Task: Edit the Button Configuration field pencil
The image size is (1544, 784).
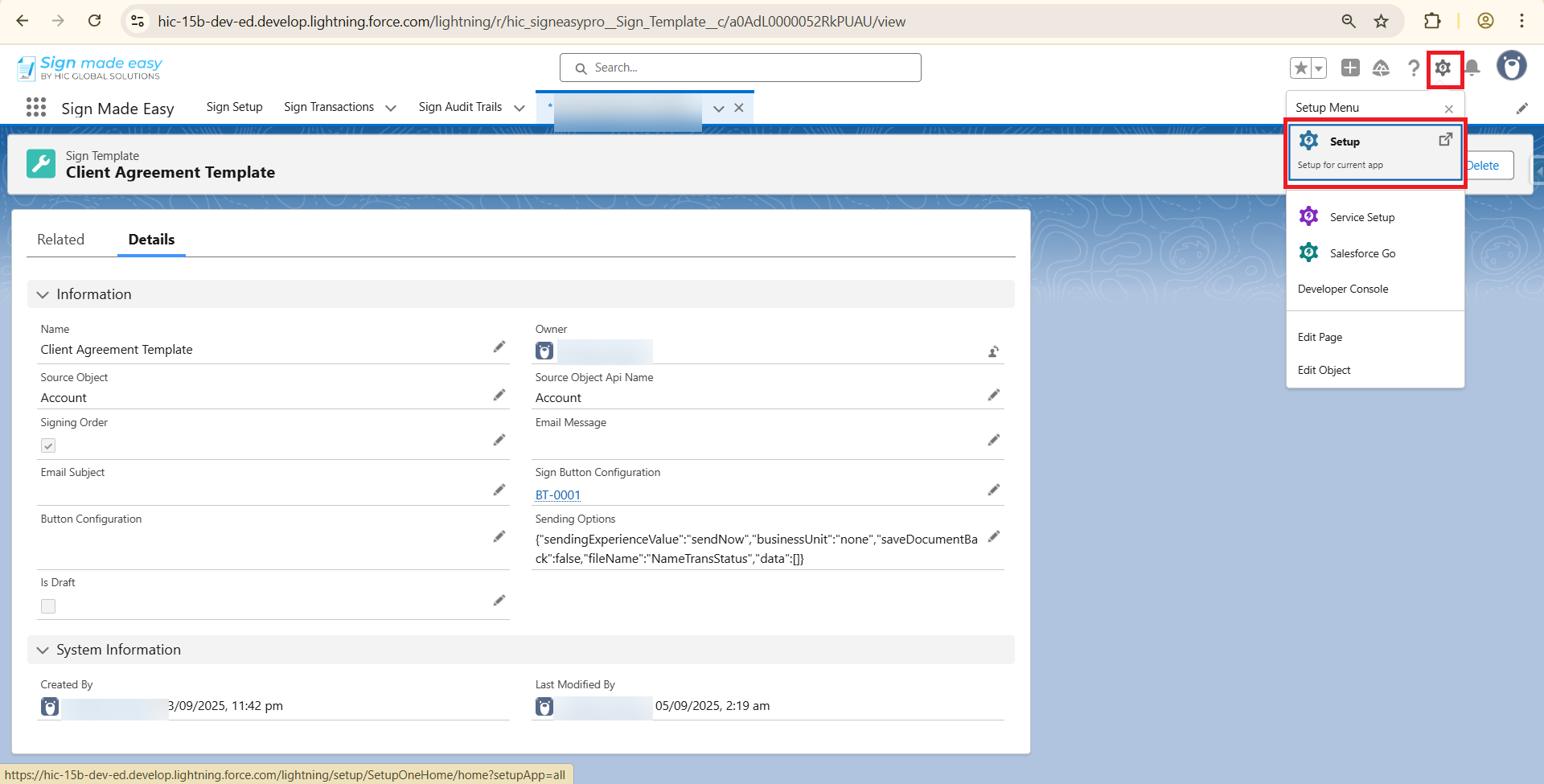Action: click(x=499, y=536)
